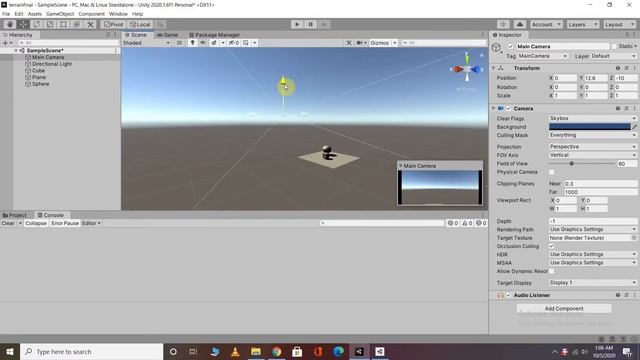
Task: Open Target Display dropdown
Action: pos(593,282)
